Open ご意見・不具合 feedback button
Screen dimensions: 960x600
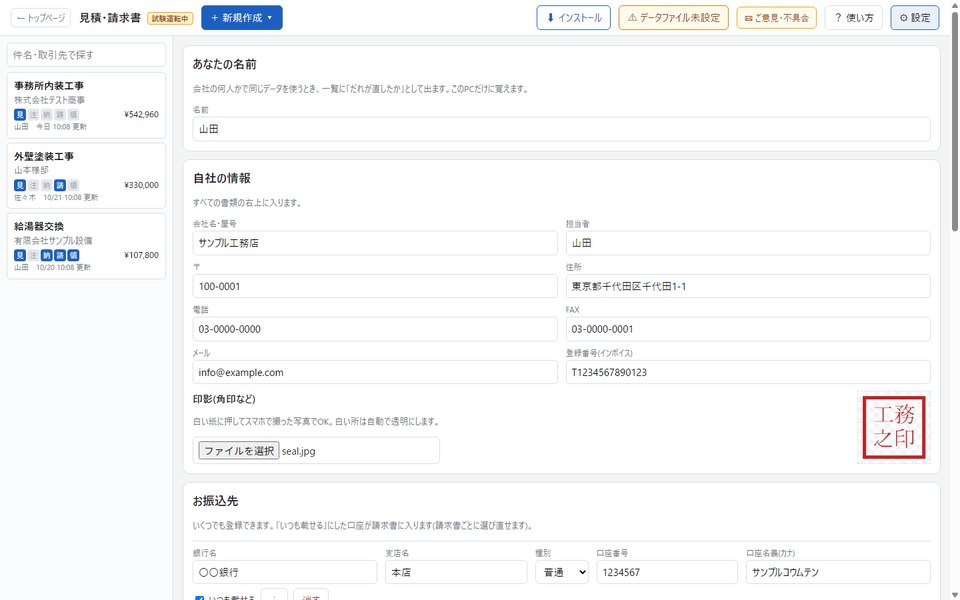pos(776,18)
